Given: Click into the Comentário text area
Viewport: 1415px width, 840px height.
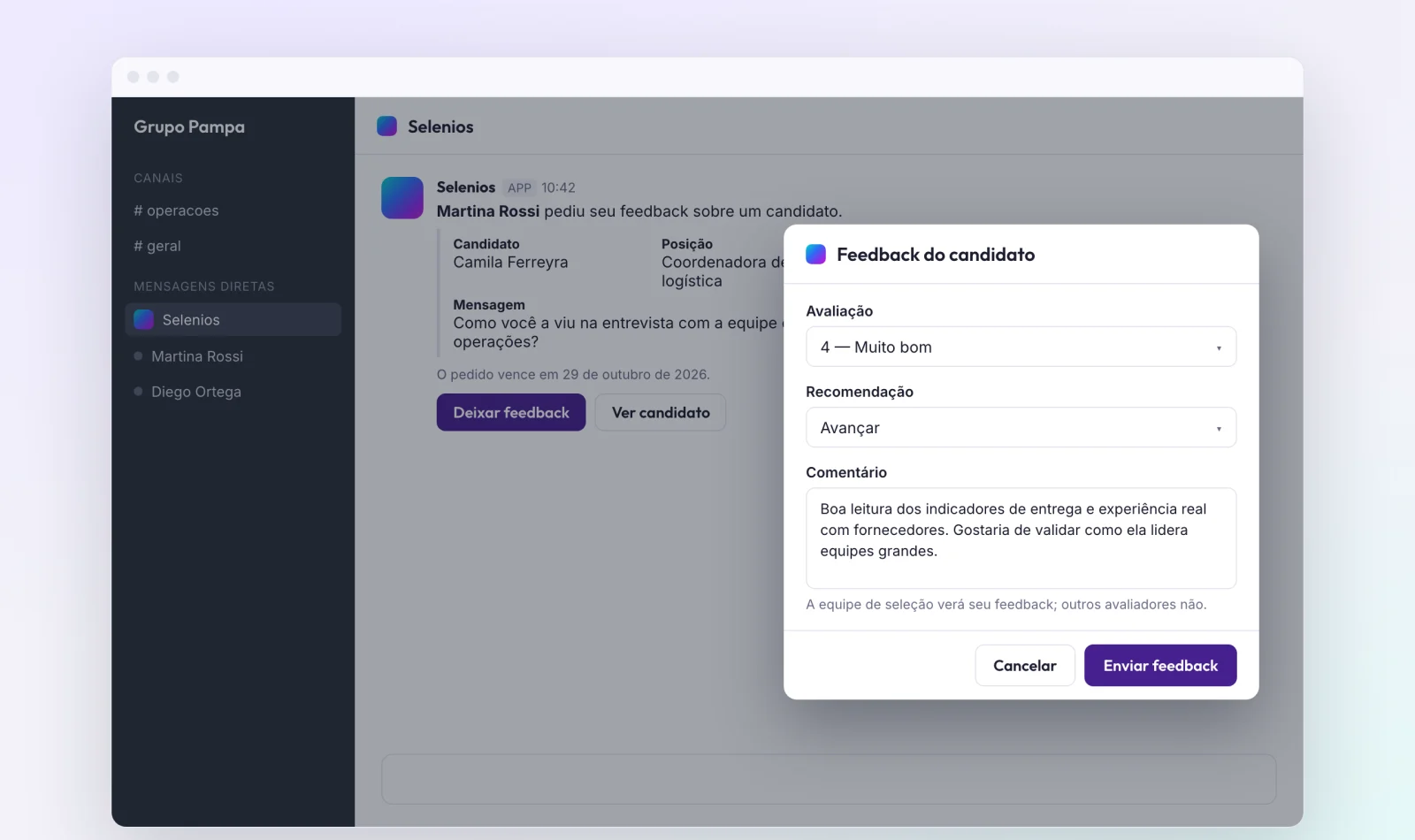Looking at the screenshot, I should coord(1021,538).
